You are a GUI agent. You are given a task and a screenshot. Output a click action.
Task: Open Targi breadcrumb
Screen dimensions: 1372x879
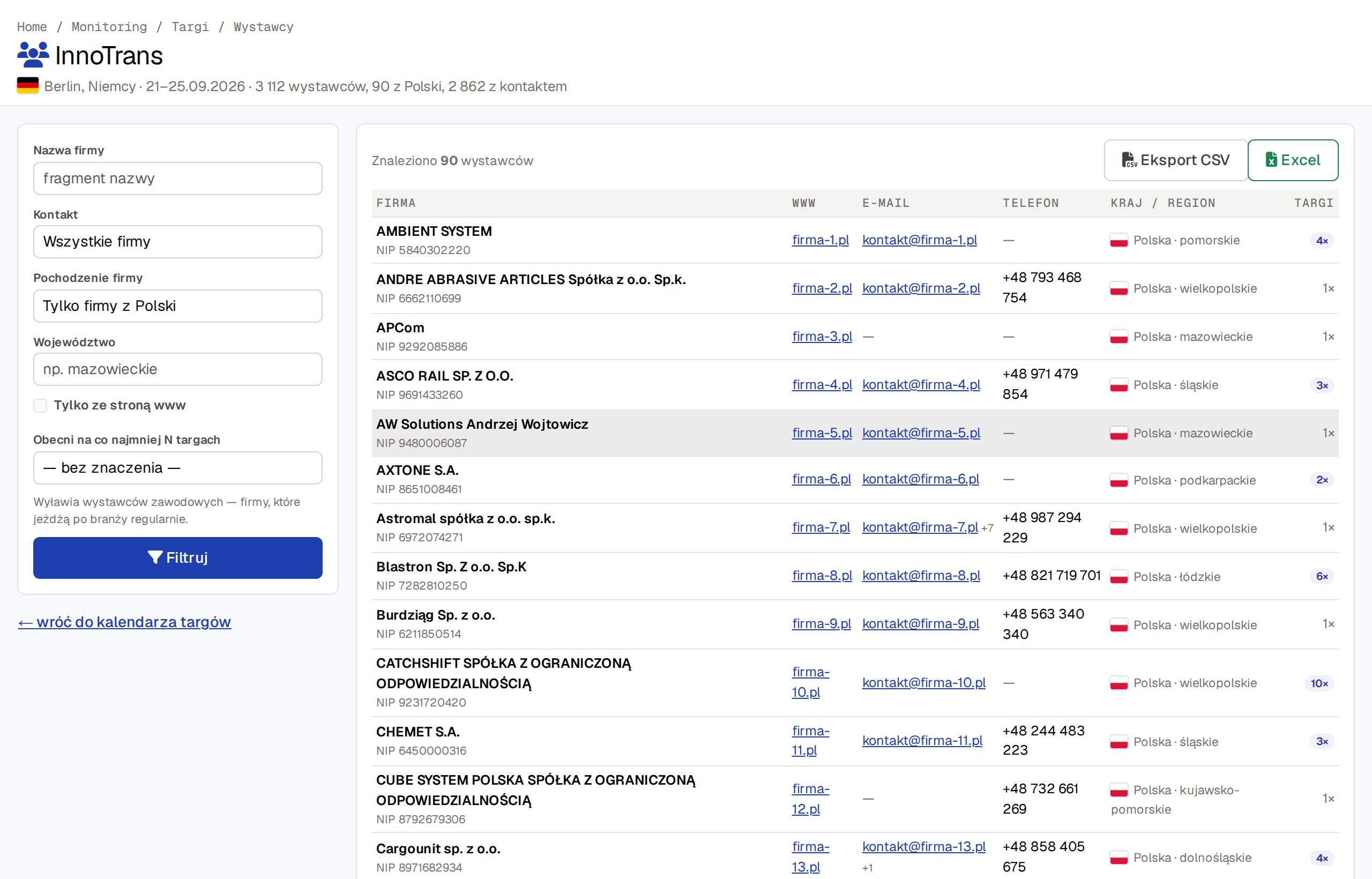pyautogui.click(x=190, y=27)
